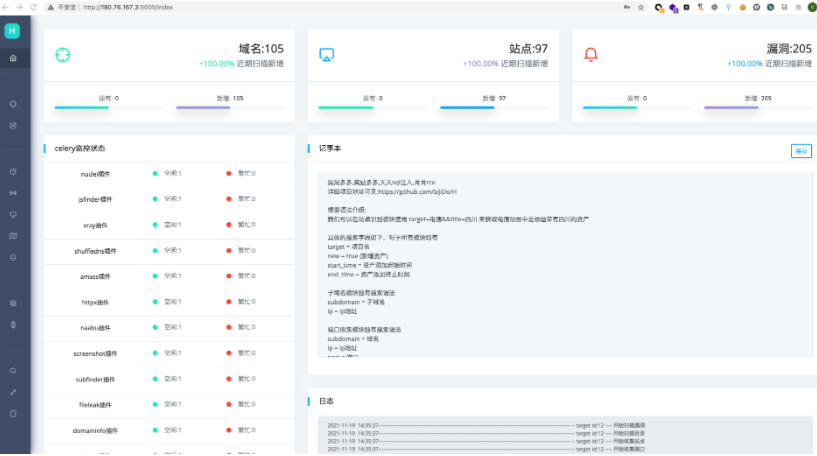
Task: Open the edit pencil sidebar icon
Action: pyautogui.click(x=13, y=126)
